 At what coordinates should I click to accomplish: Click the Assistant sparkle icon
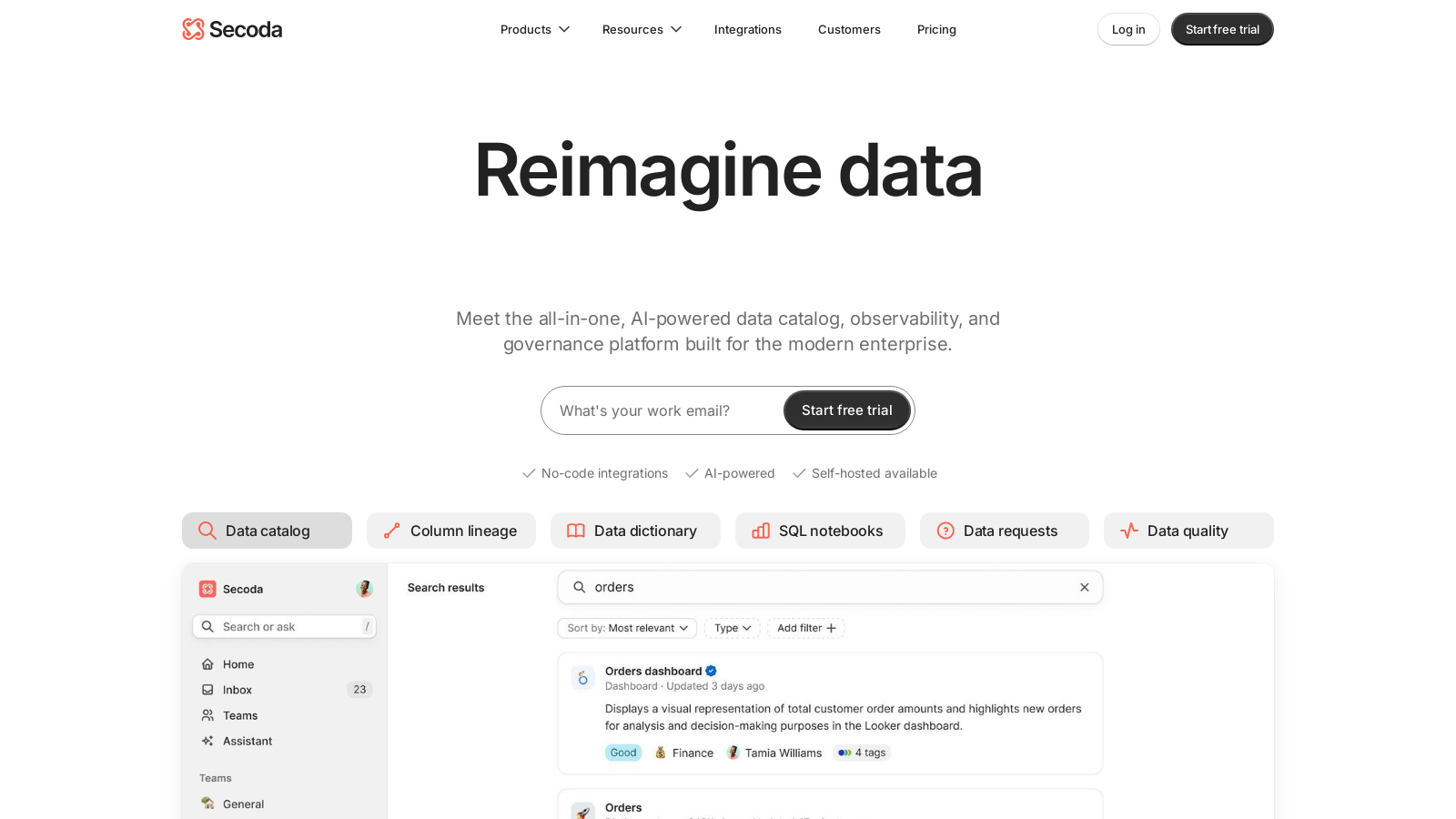(x=207, y=741)
